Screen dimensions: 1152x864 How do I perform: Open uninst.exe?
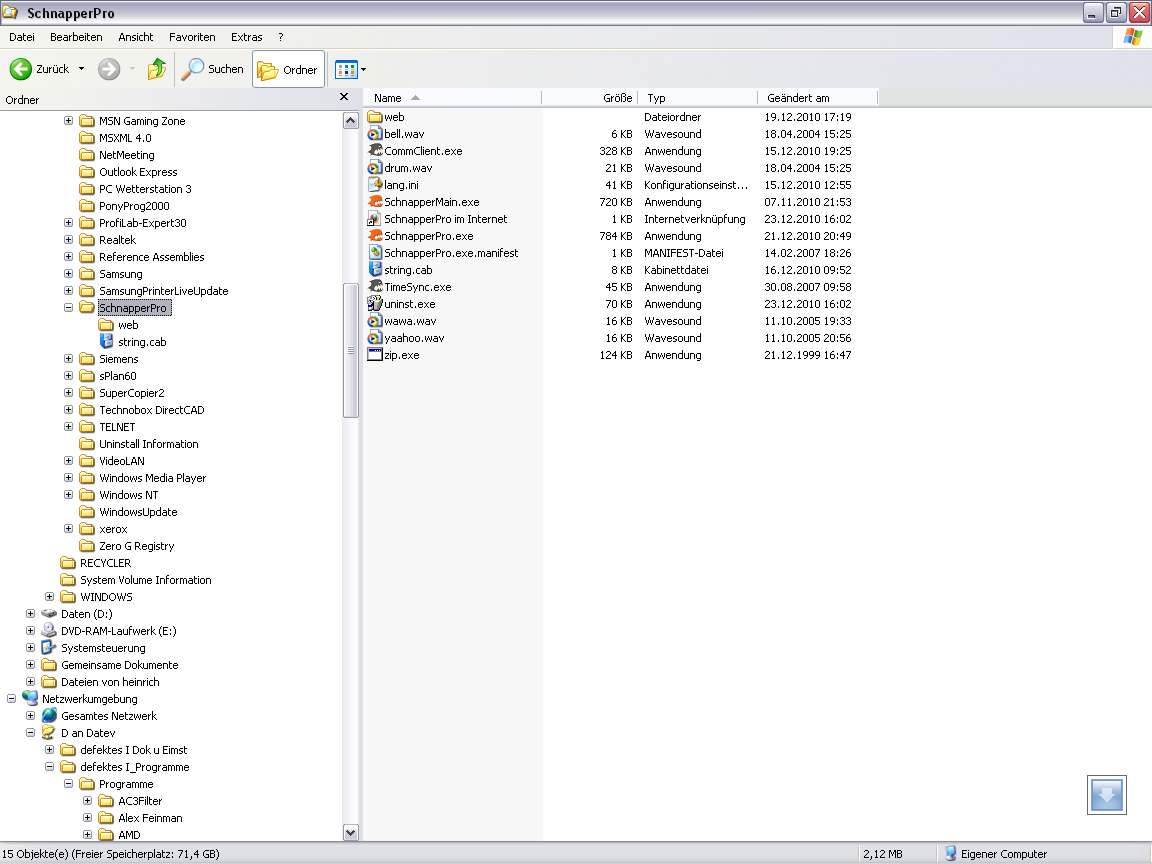tap(411, 304)
